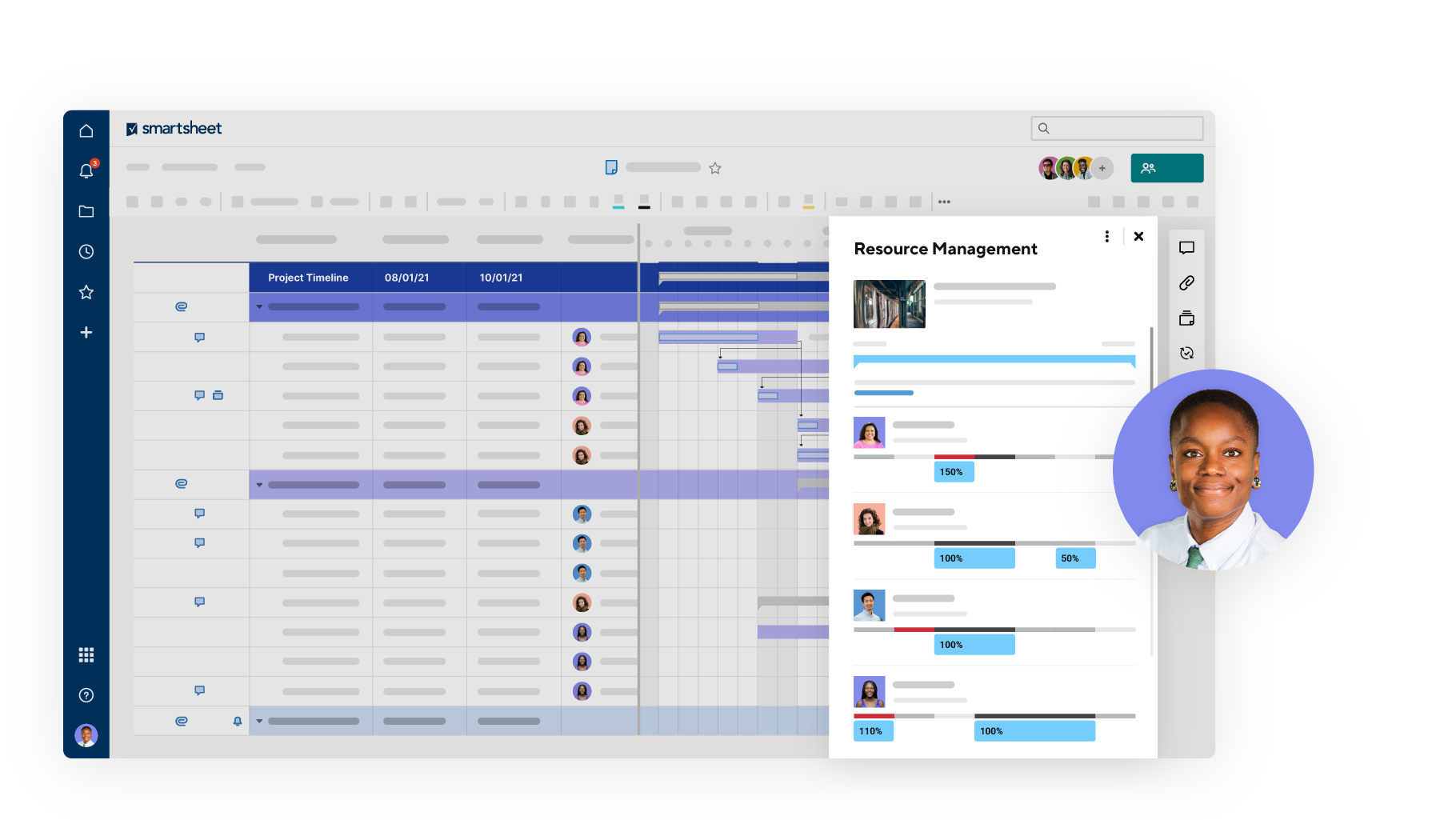Click the plus icon to create new
This screenshot has width=1456, height=820.
click(86, 332)
